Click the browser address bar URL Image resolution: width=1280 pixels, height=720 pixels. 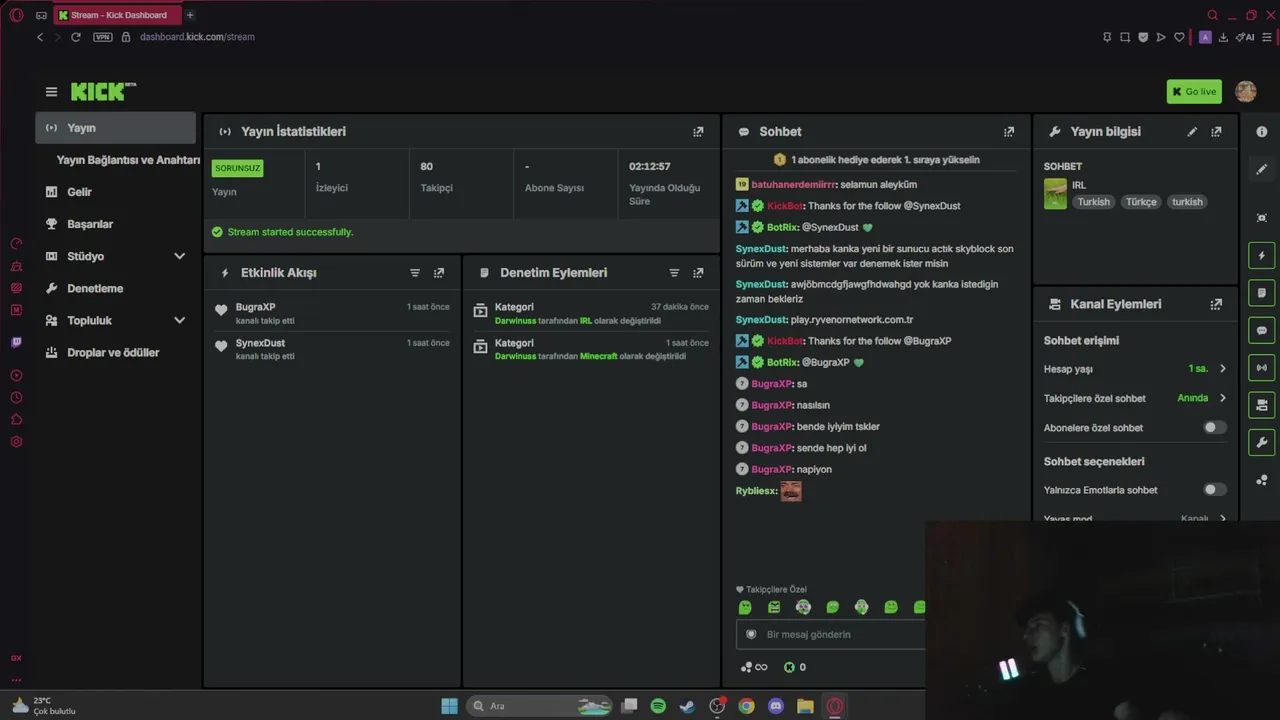(197, 37)
